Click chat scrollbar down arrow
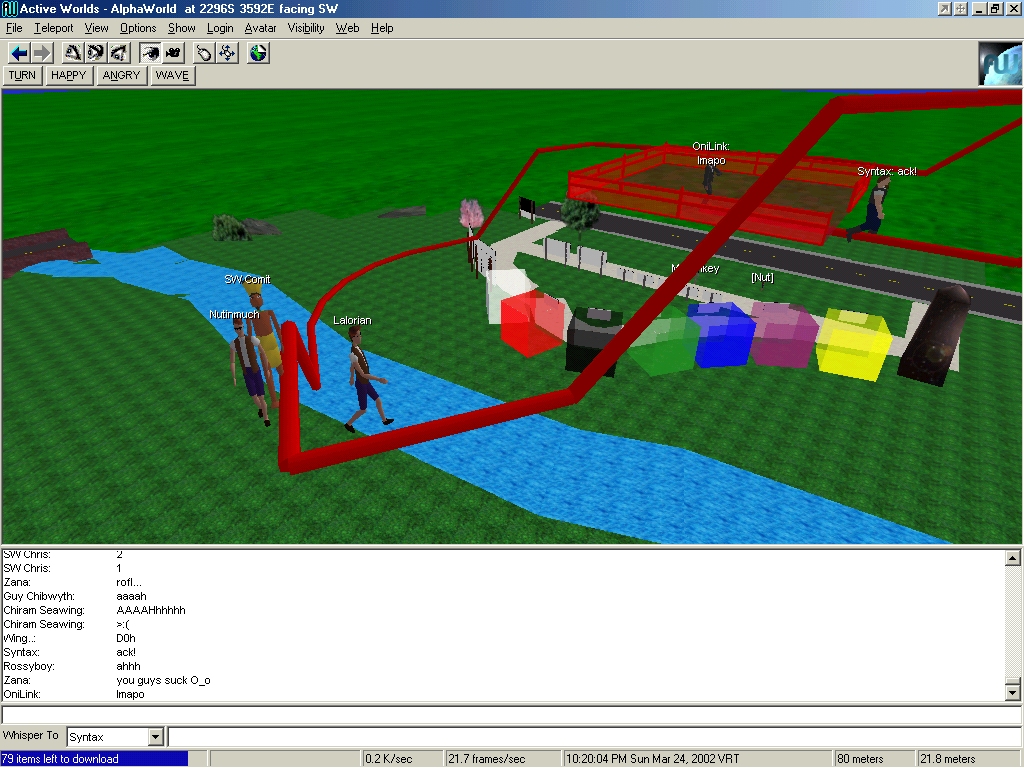This screenshot has height=768, width=1024. pyautogui.click(x=1012, y=692)
